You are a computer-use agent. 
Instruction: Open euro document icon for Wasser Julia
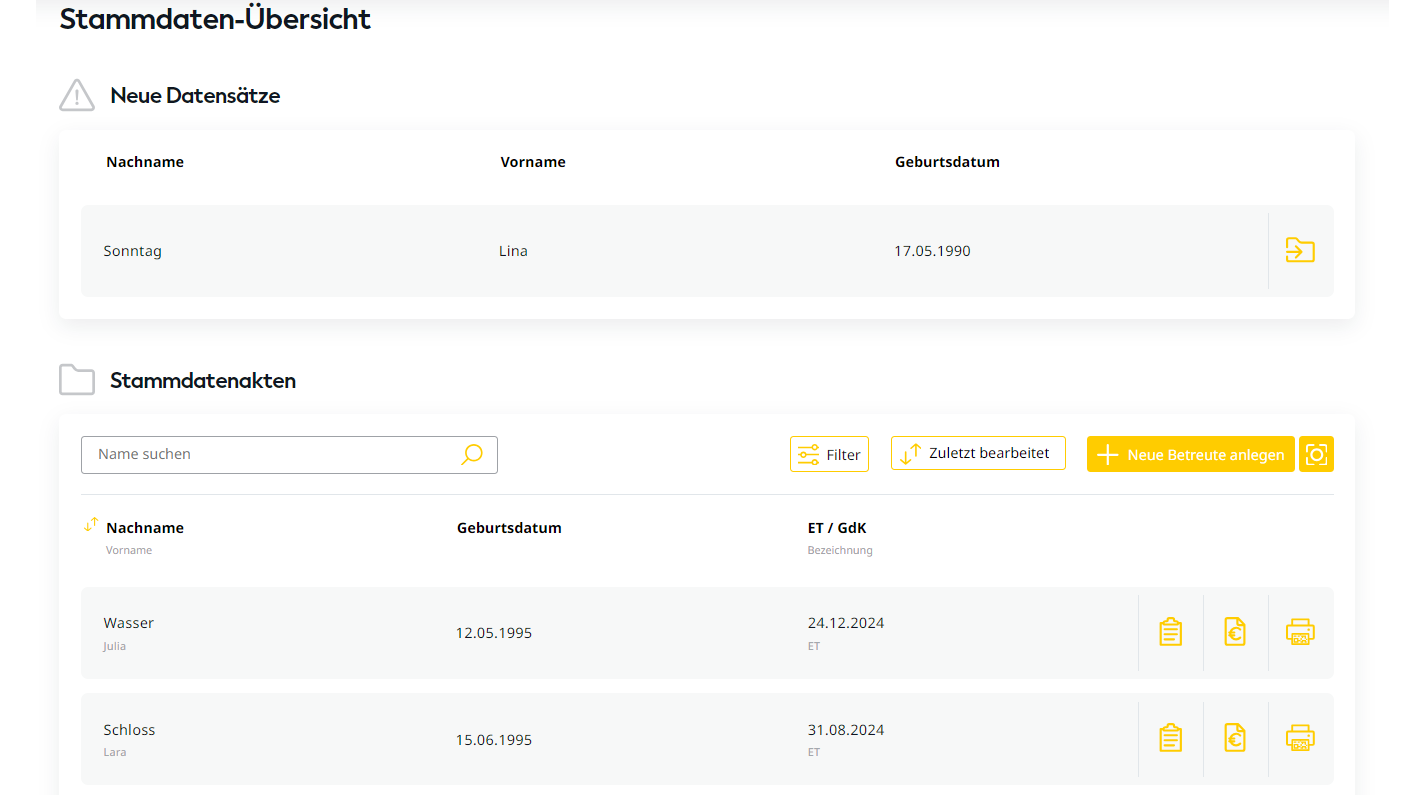[x=1235, y=632]
